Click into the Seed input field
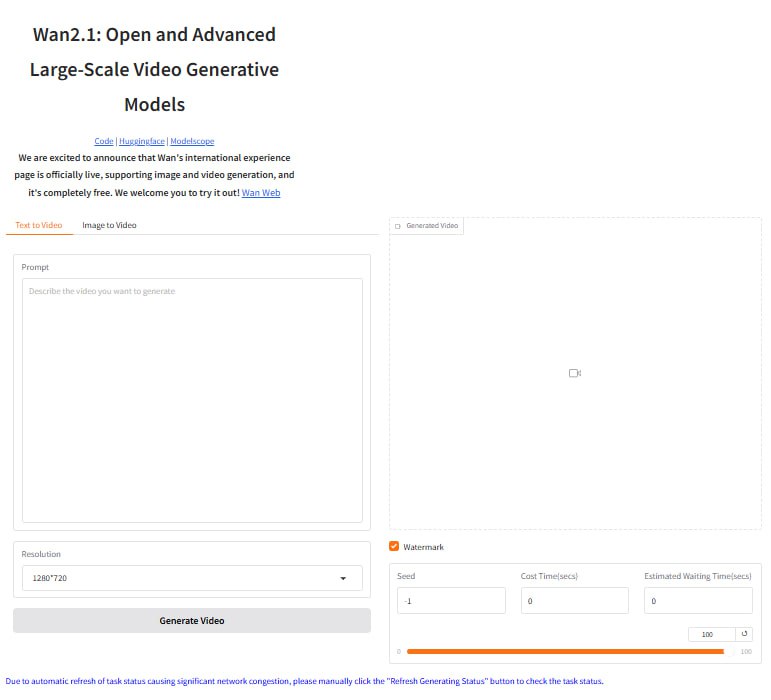The image size is (771, 700). [451, 601]
